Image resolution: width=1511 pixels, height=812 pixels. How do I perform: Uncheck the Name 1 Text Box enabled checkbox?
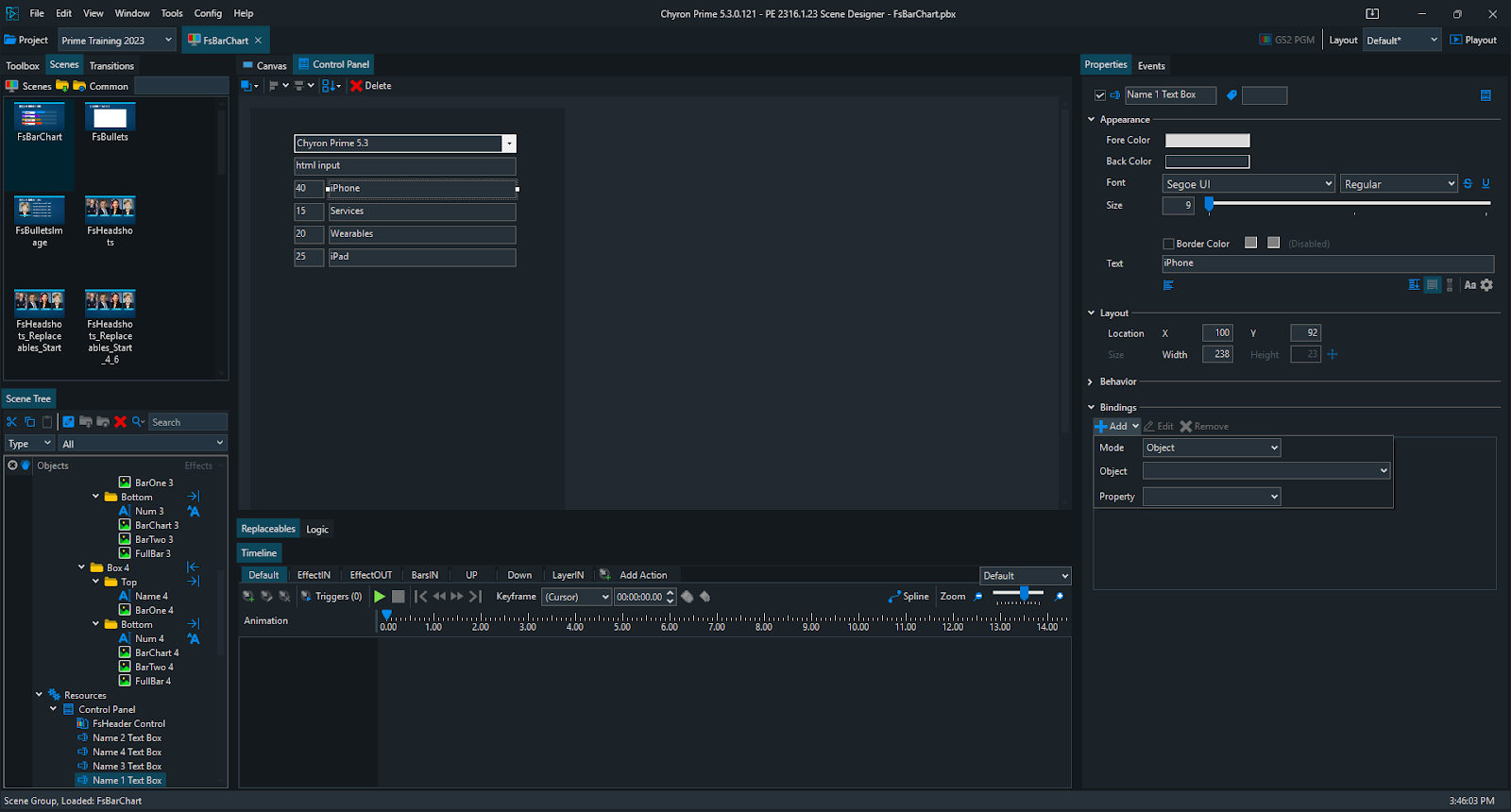[1100, 95]
